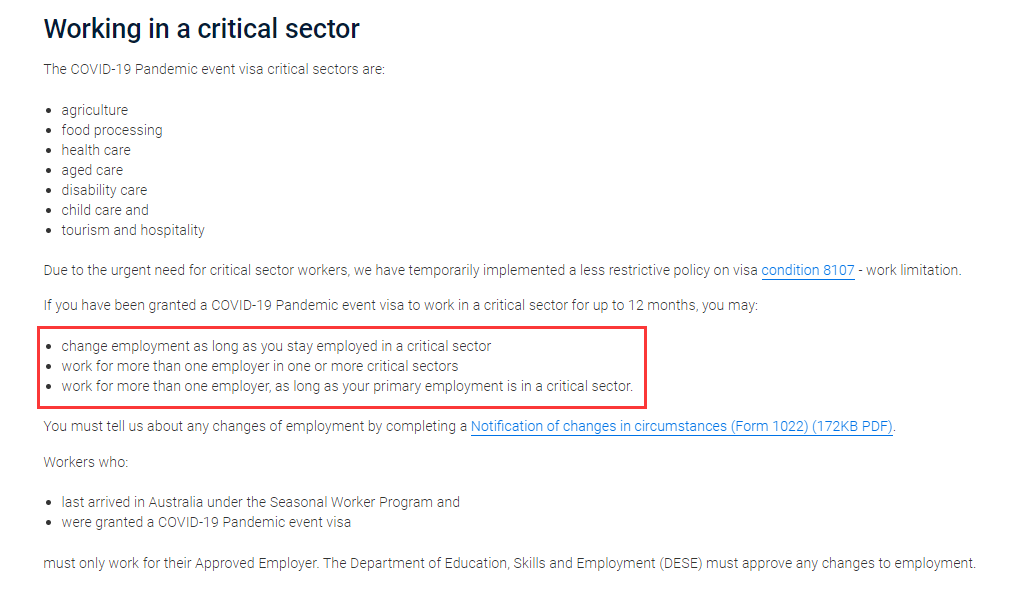Click bullet ending 'one or more critical sectors'
Image resolution: width=1017 pixels, height=591 pixels.
point(260,366)
